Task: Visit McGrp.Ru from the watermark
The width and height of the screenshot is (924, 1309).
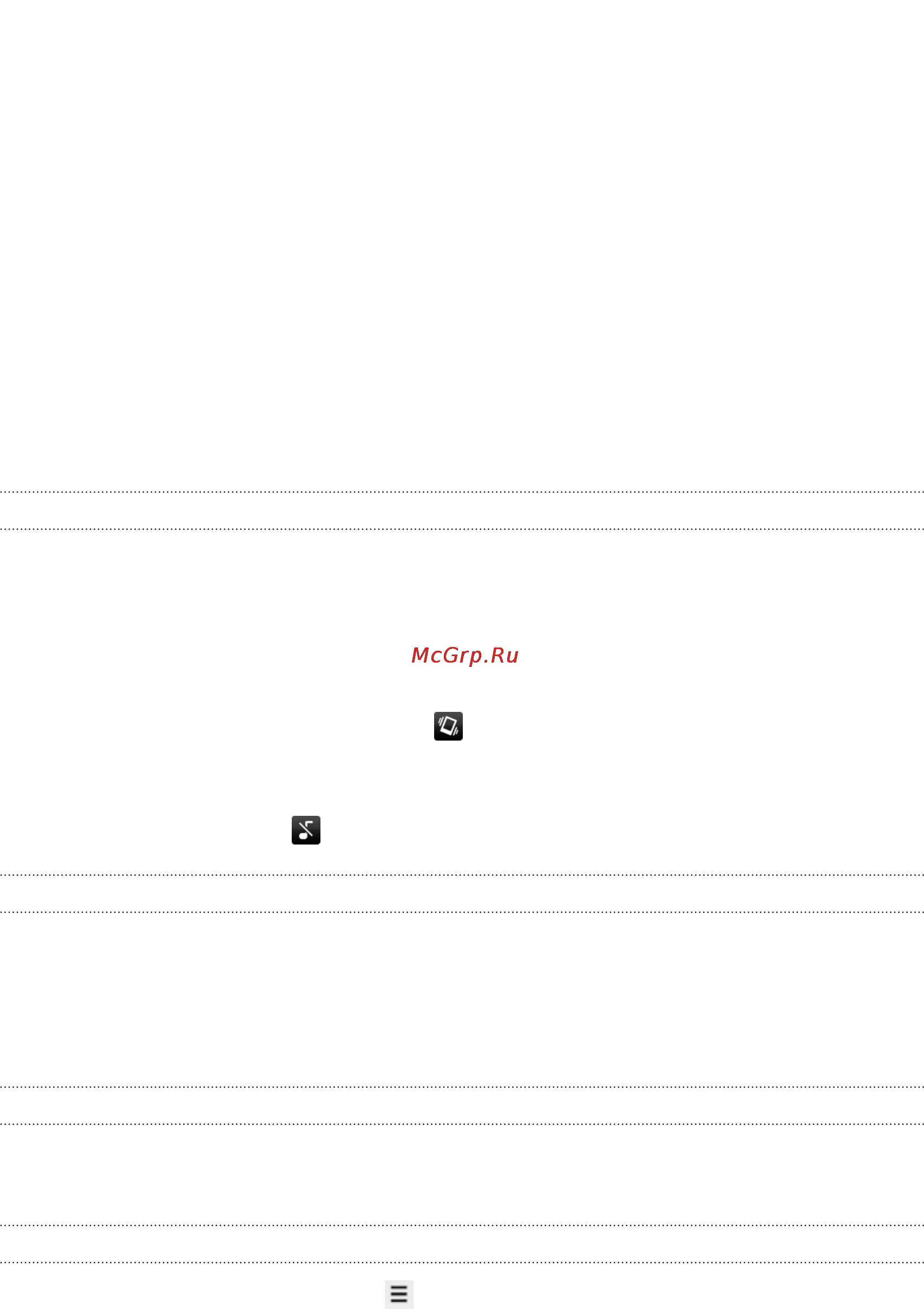Action: [x=464, y=656]
